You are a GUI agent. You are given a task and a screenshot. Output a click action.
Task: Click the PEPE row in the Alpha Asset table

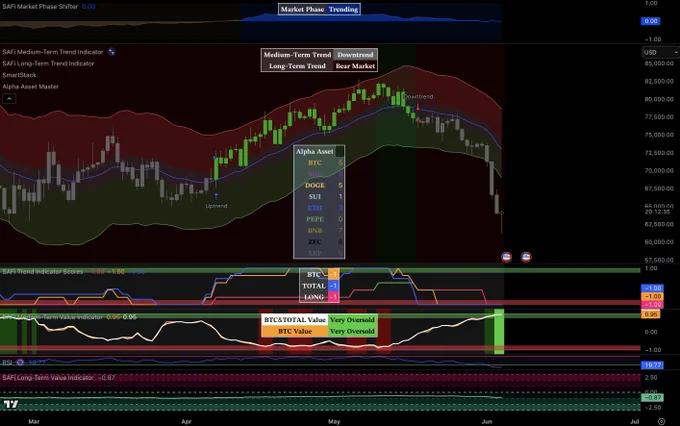[319, 219]
